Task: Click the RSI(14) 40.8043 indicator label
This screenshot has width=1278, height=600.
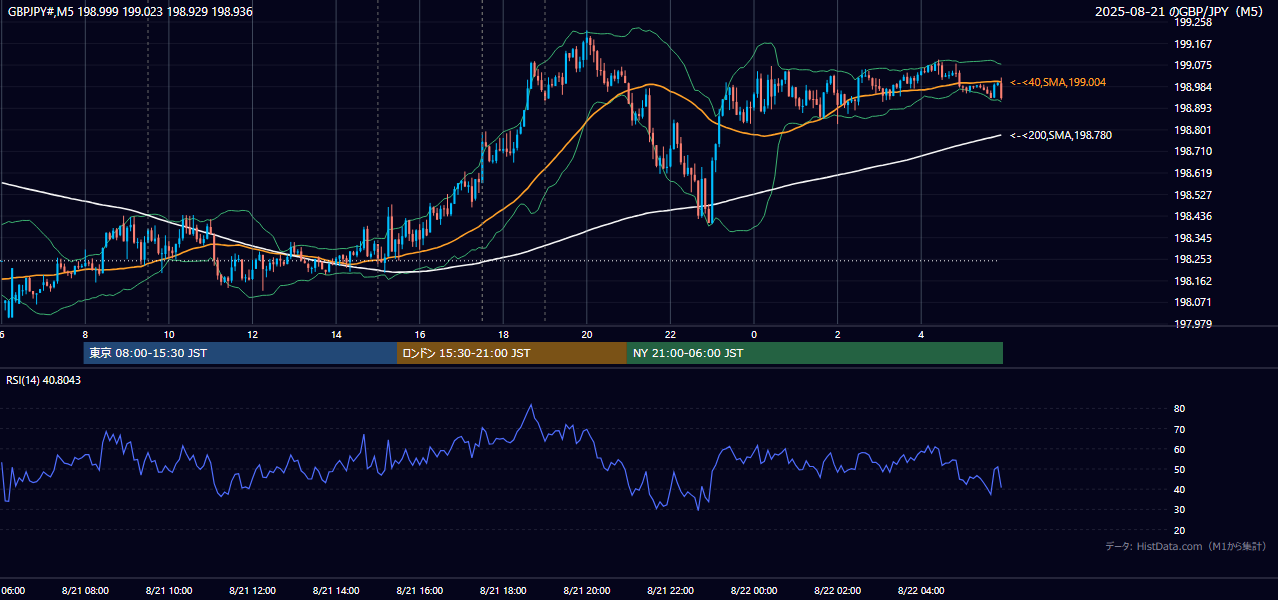Action: [44, 380]
